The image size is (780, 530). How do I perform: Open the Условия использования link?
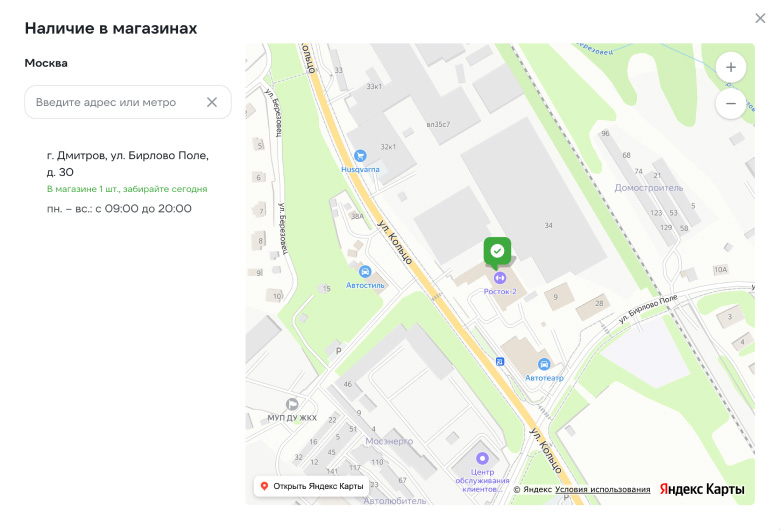click(x=602, y=489)
